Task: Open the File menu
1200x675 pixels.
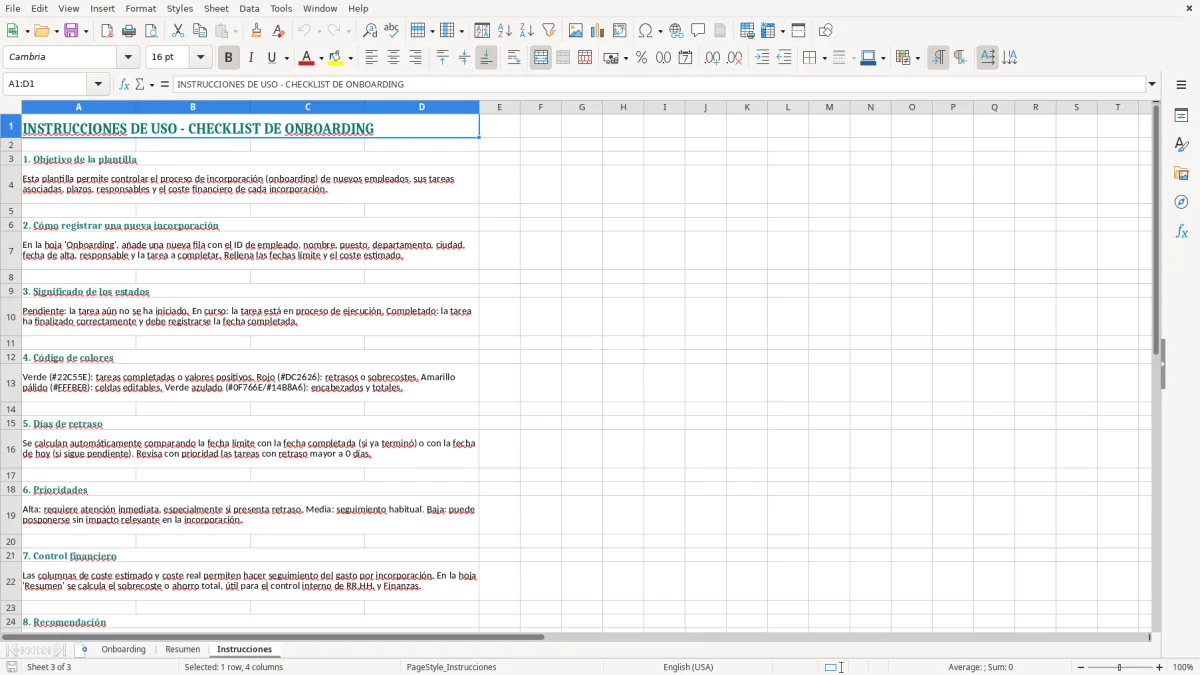Action: point(12,8)
